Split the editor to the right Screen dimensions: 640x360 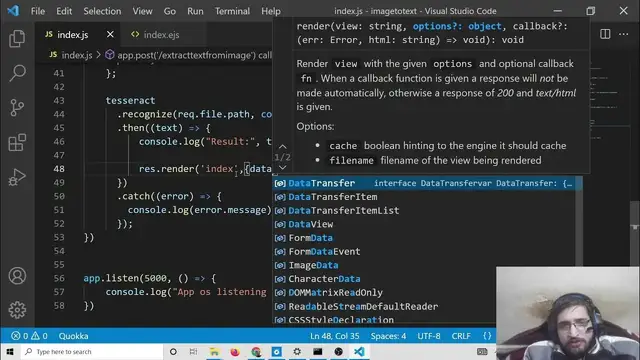click(x=605, y=34)
